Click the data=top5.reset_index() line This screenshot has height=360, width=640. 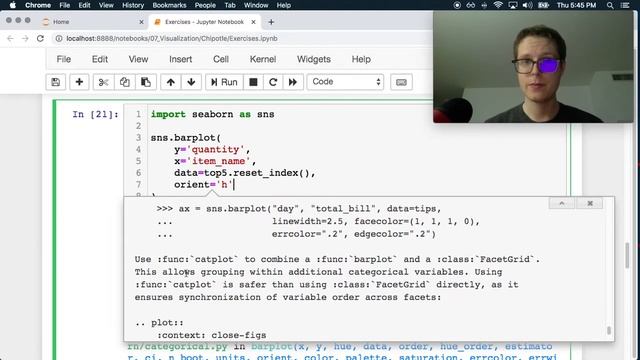(245, 173)
